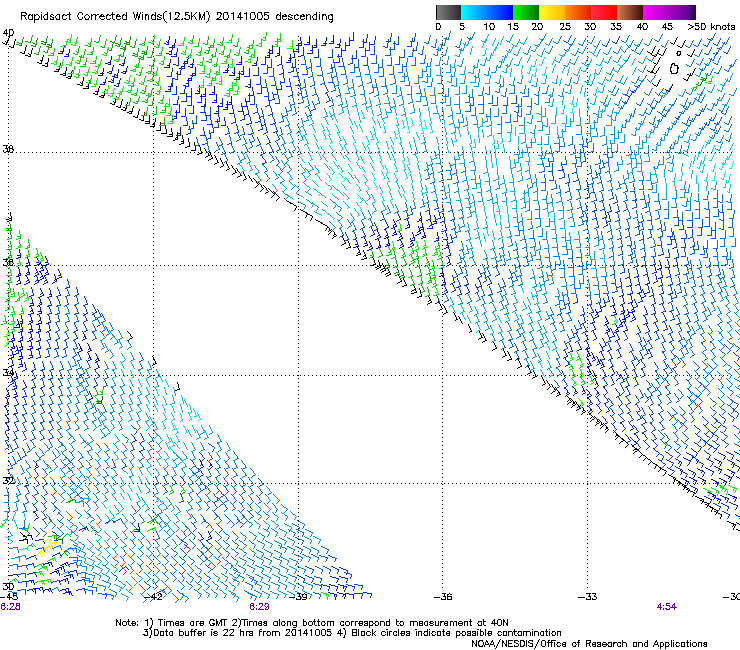Click the 'Rapidscat Corrected Winds(12.5KM)' title text
This screenshot has width=740, height=650.
click(115, 17)
